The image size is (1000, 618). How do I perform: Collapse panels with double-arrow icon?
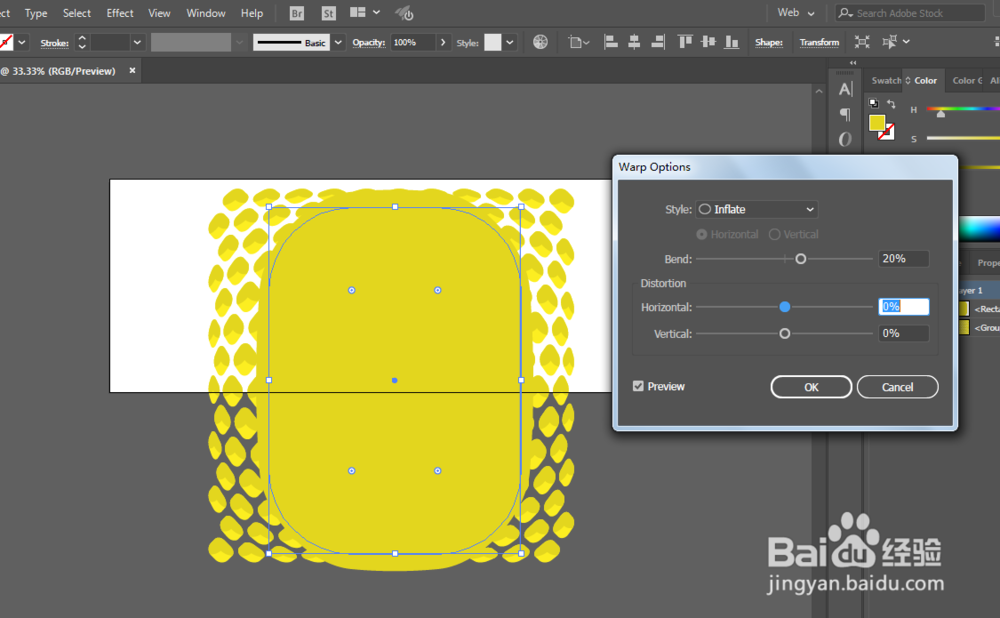[853, 63]
